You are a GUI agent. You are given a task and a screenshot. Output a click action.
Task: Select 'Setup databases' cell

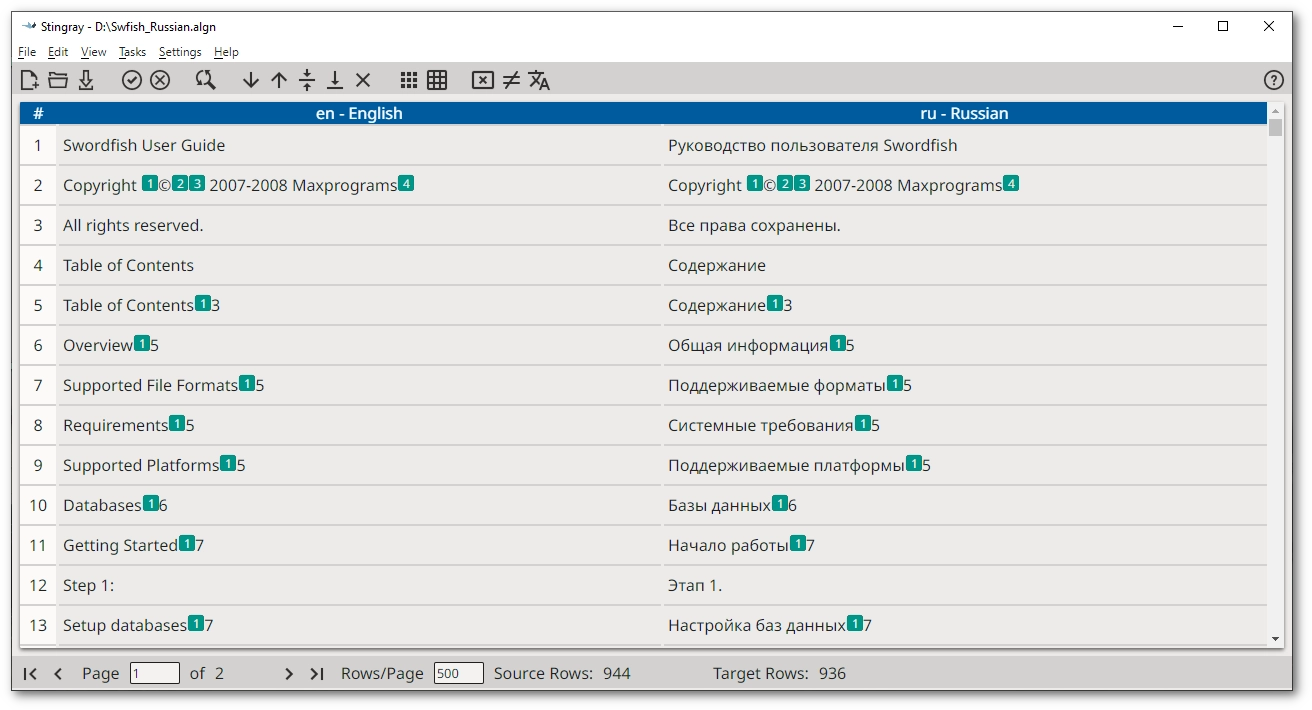359,625
